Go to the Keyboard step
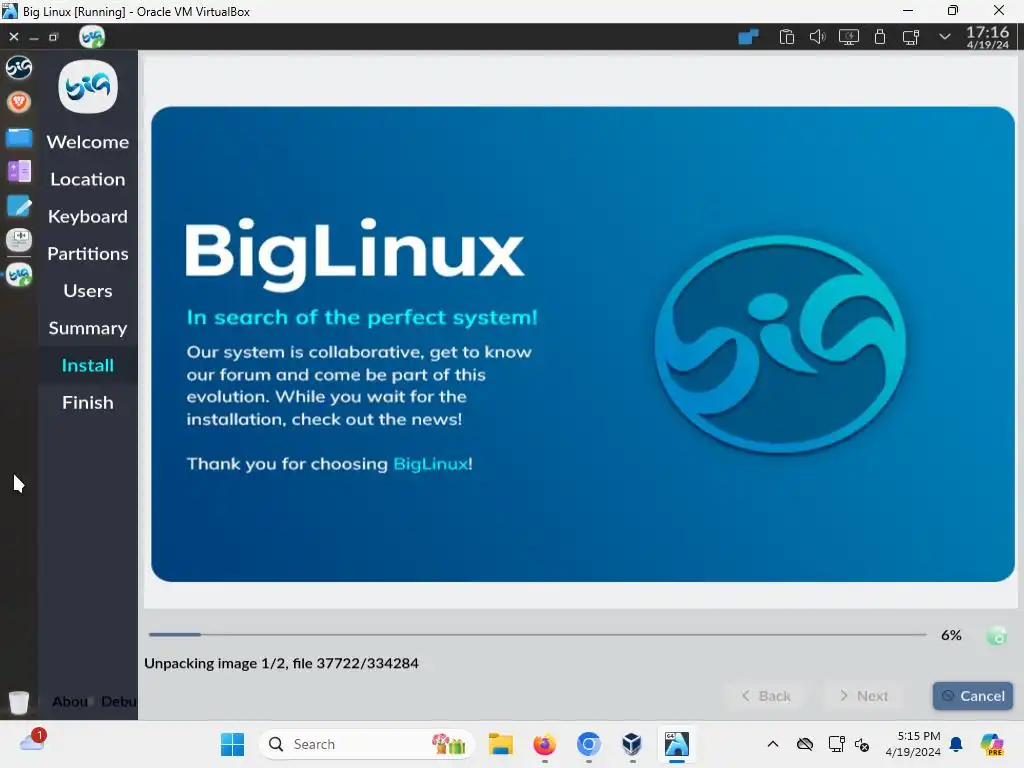The width and height of the screenshot is (1024, 768). 88,216
